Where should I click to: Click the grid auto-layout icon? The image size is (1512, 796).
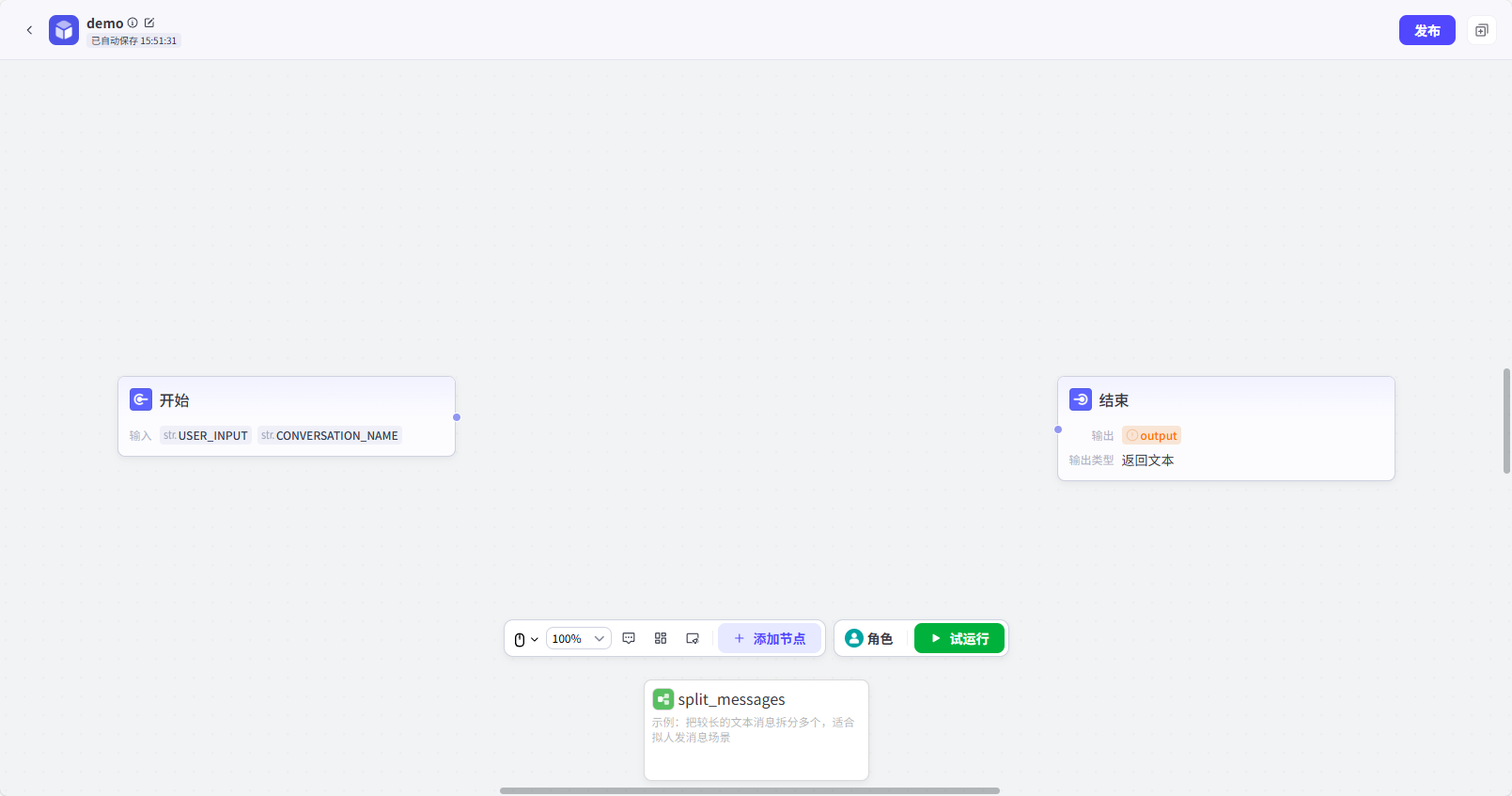[661, 638]
